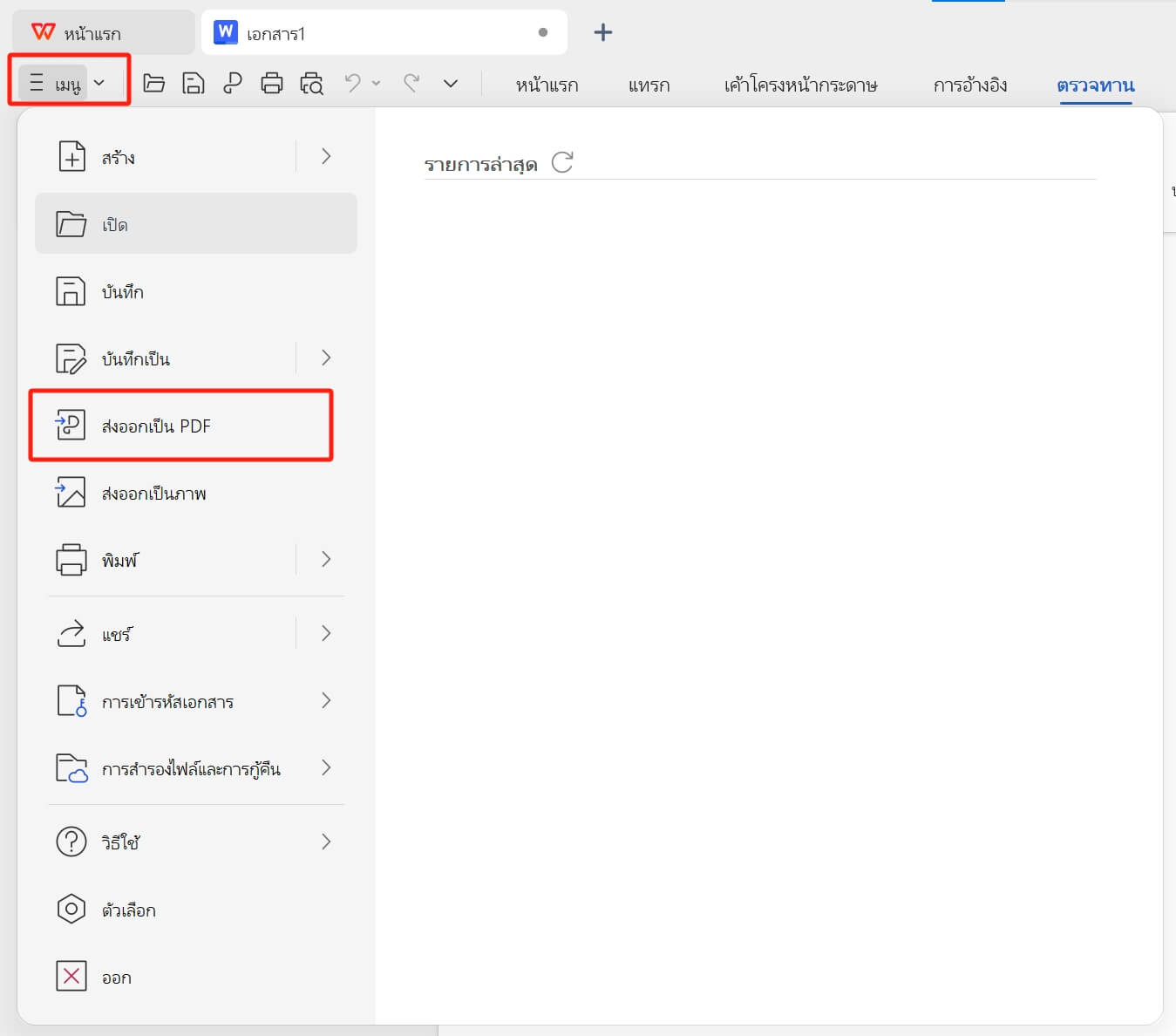Image resolution: width=1176 pixels, height=1036 pixels.
Task: Open a file using the folder icon
Action: coord(153,83)
